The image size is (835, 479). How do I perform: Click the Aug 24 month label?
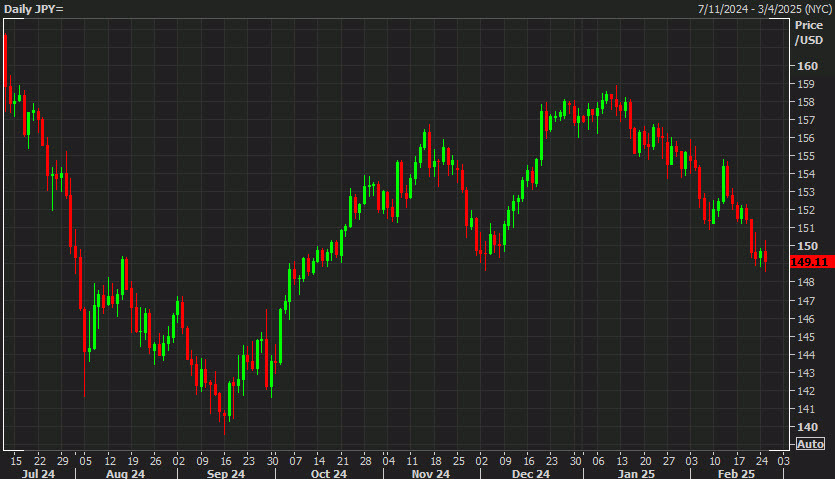[125, 474]
